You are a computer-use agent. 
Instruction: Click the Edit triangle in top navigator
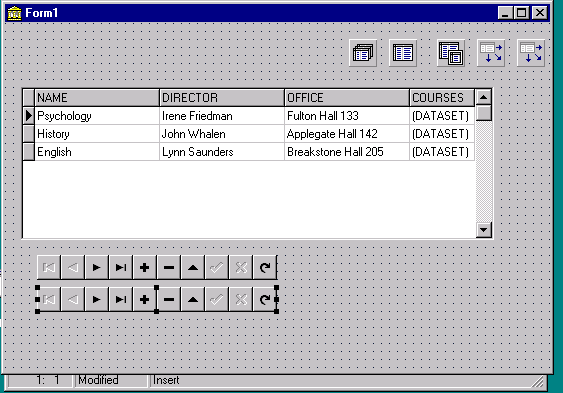[x=193, y=267]
